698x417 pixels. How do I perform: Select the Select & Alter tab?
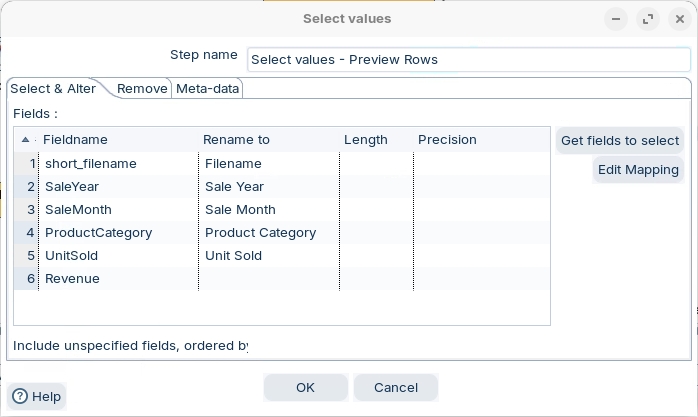[54, 89]
